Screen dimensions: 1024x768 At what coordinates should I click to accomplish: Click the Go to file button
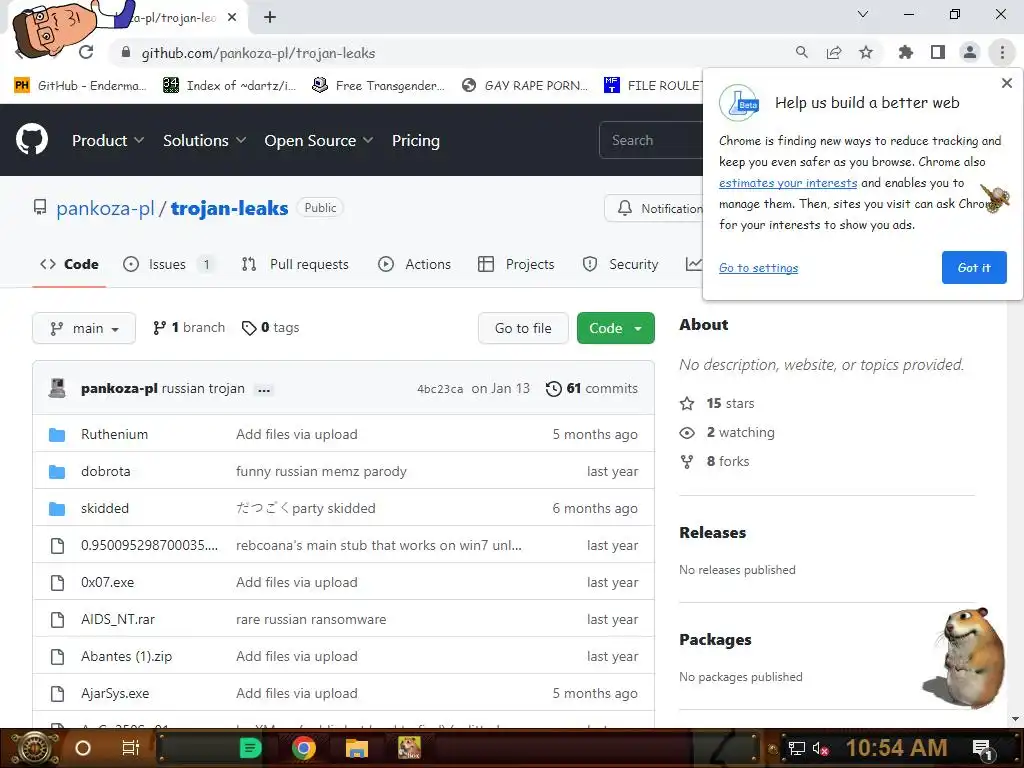523,328
